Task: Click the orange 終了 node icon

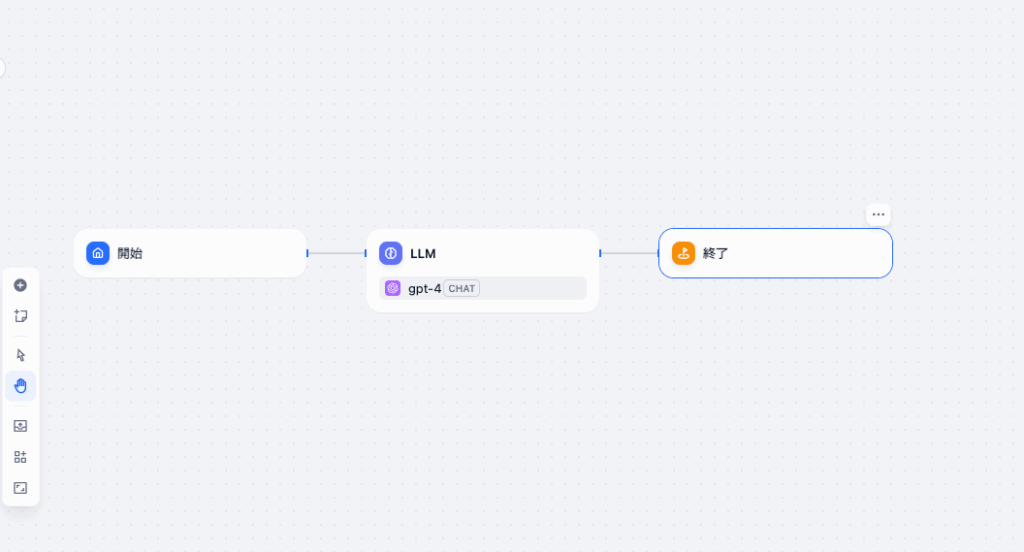Action: coord(683,253)
